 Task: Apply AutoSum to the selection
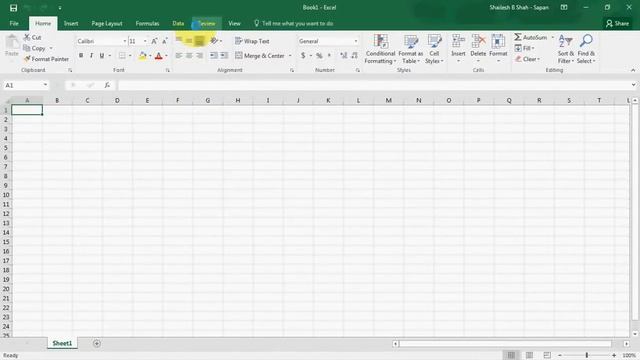530,37
